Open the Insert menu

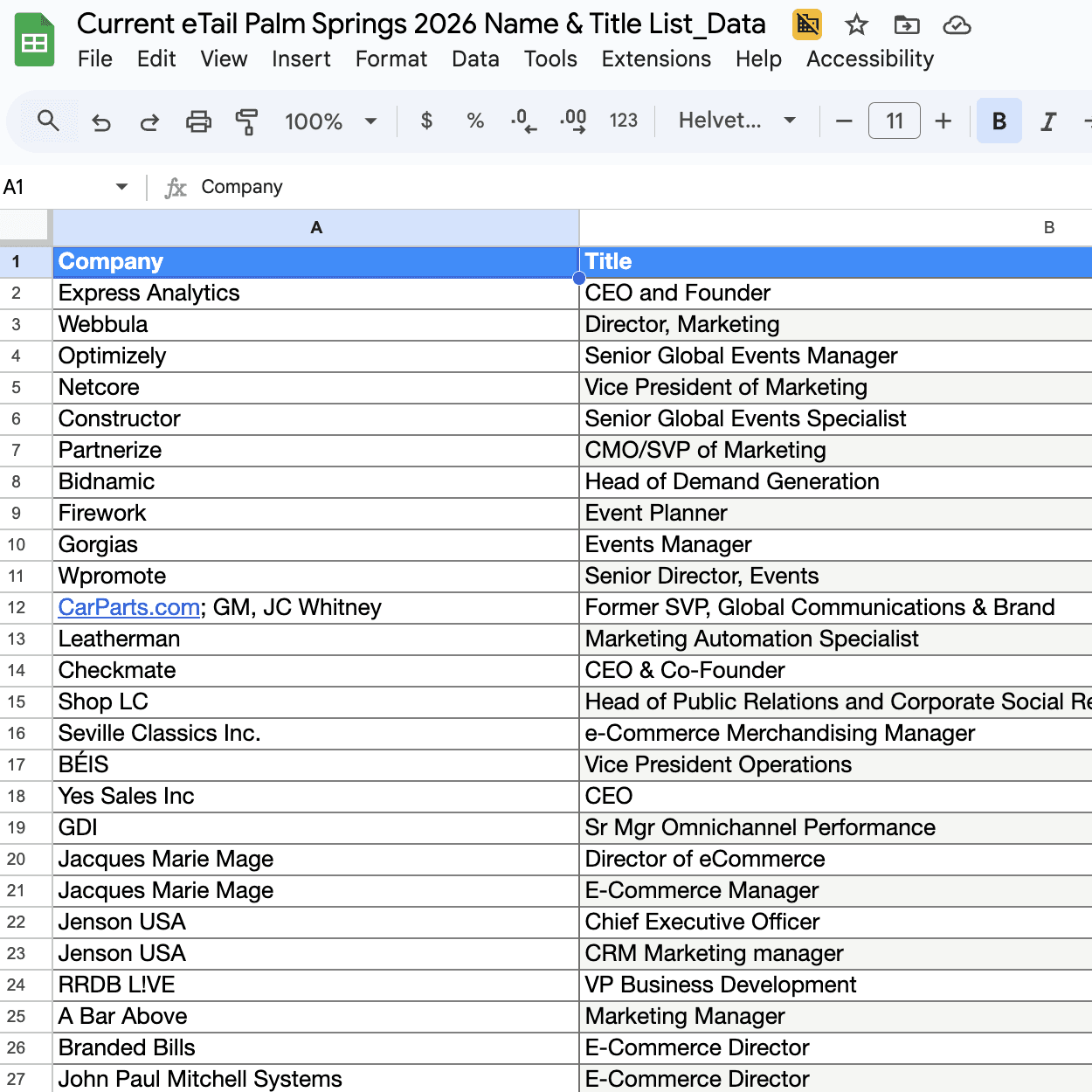pos(301,59)
